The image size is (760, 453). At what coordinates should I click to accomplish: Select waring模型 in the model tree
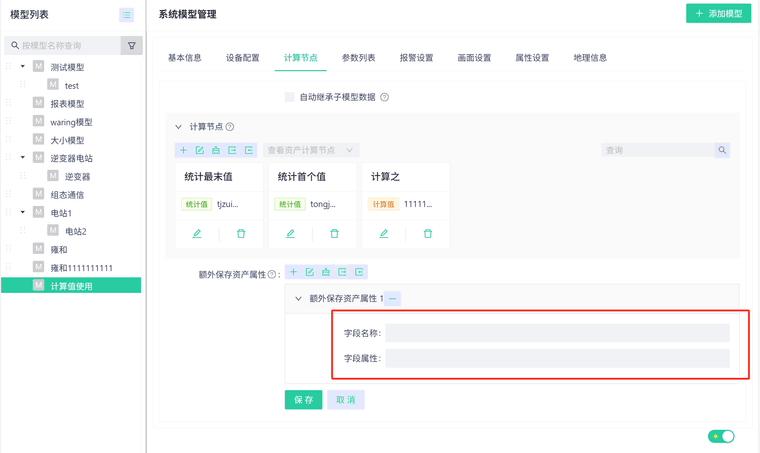coord(71,122)
